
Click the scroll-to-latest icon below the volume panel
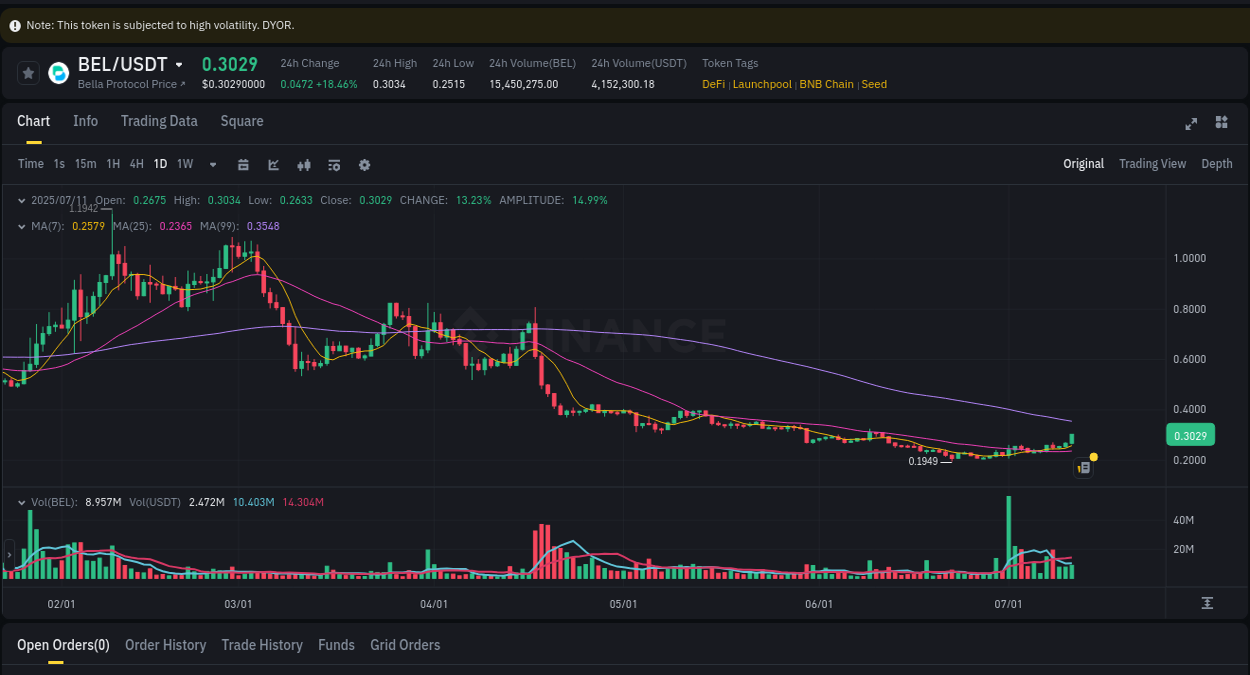(1206, 603)
